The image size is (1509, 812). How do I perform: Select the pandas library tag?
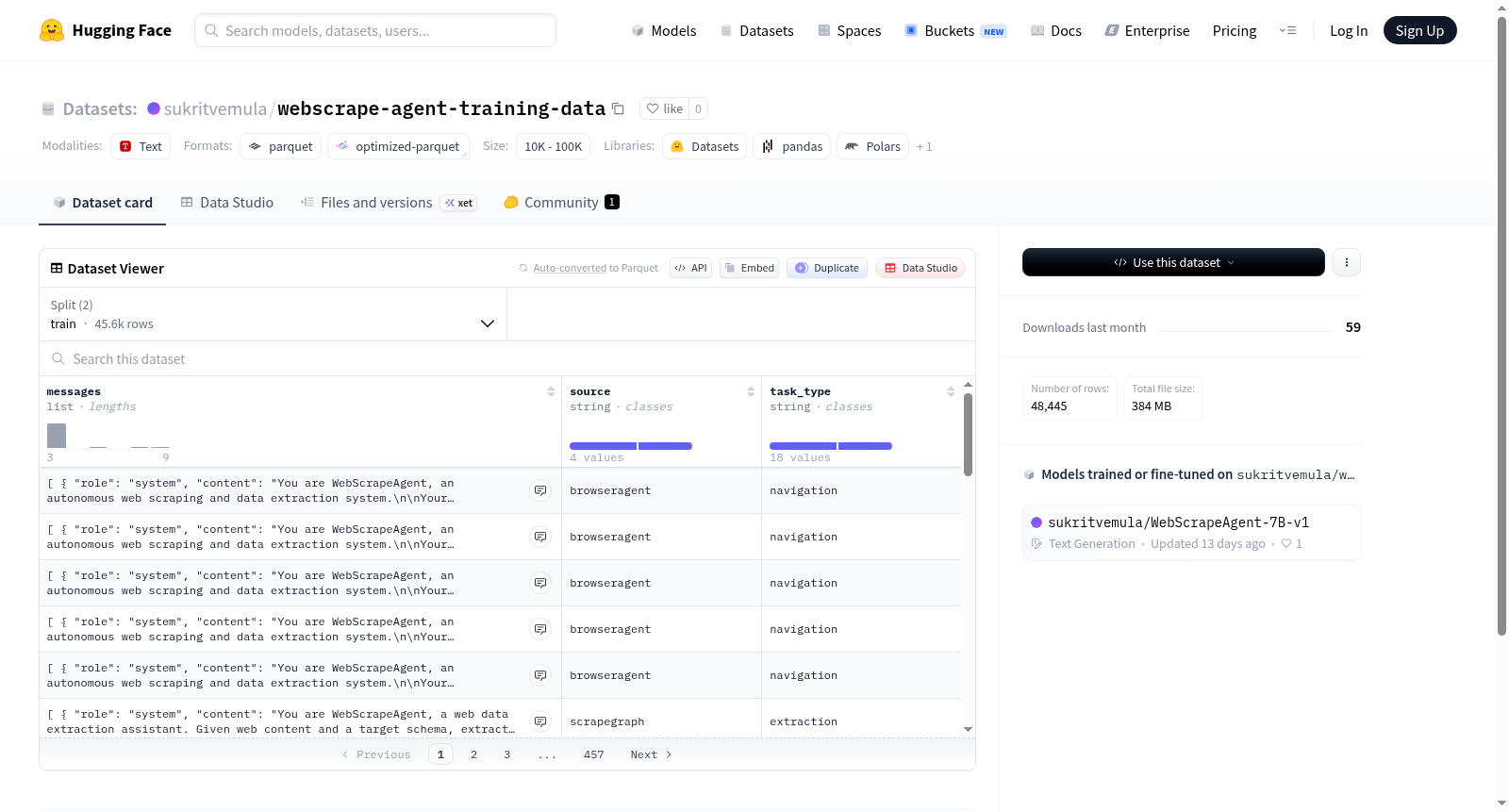click(x=792, y=146)
